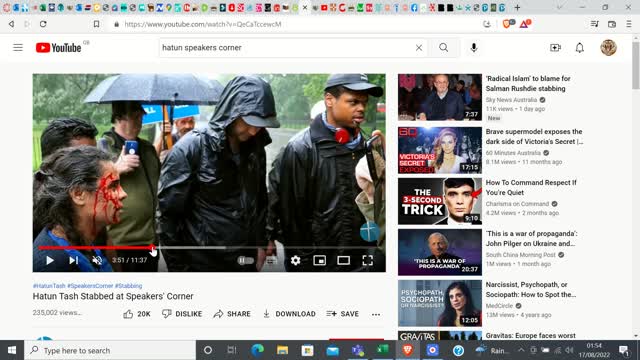Click the Download button
Image resolution: width=640 pixels, height=360 pixels.
[x=289, y=313]
